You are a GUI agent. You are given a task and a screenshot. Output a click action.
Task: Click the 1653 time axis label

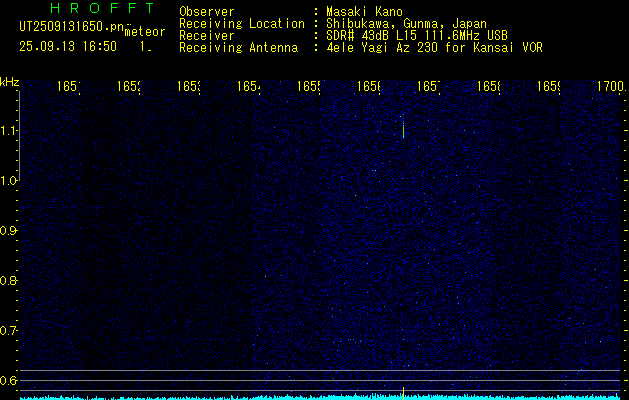189,87
